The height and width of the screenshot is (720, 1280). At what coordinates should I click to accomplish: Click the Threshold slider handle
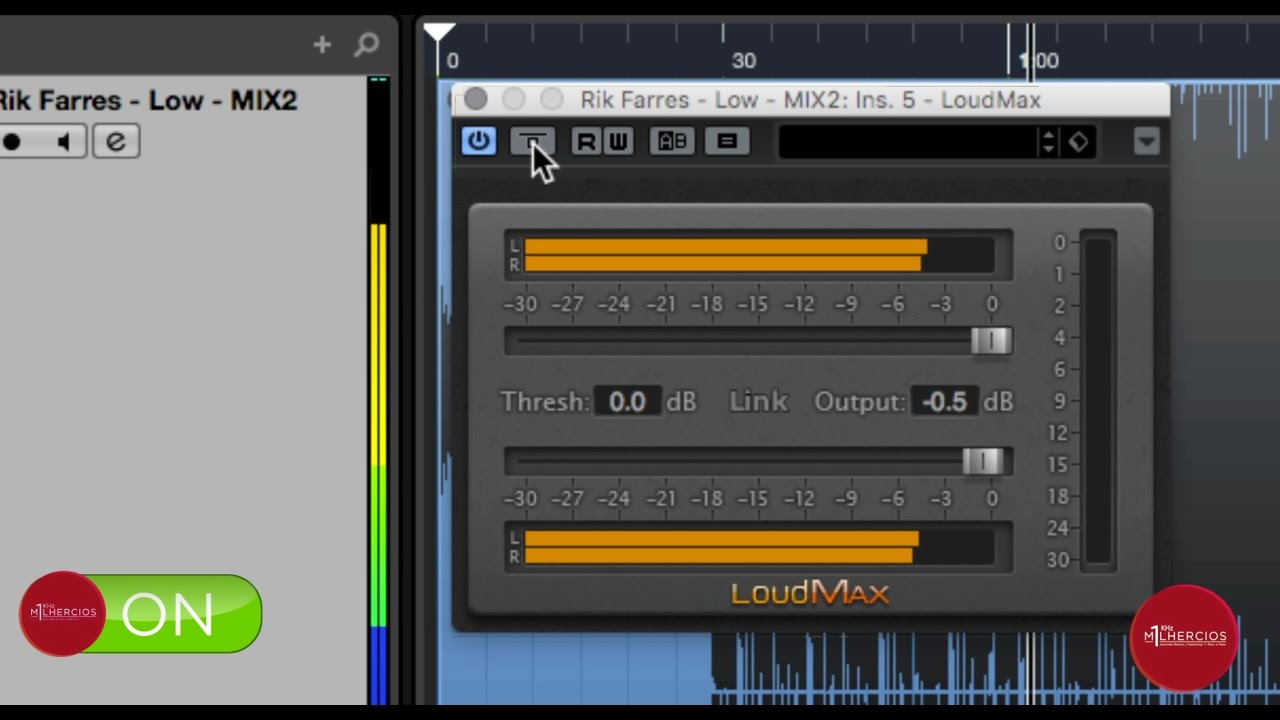pyautogui.click(x=991, y=341)
